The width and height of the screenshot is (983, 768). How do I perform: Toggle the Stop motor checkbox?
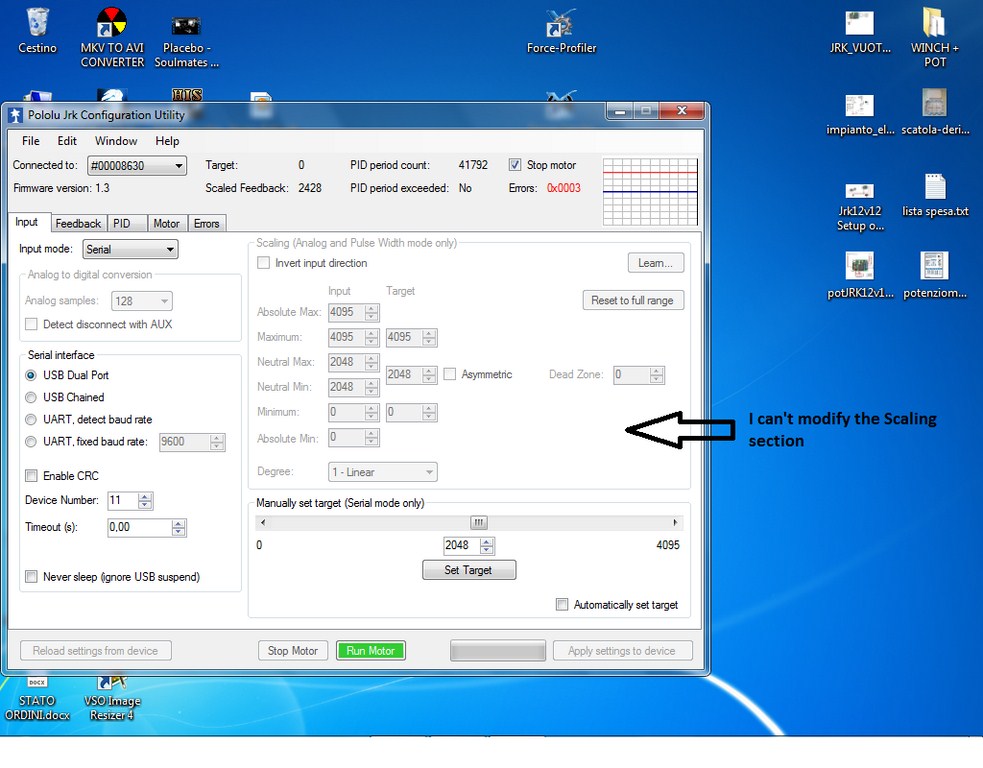(515, 165)
